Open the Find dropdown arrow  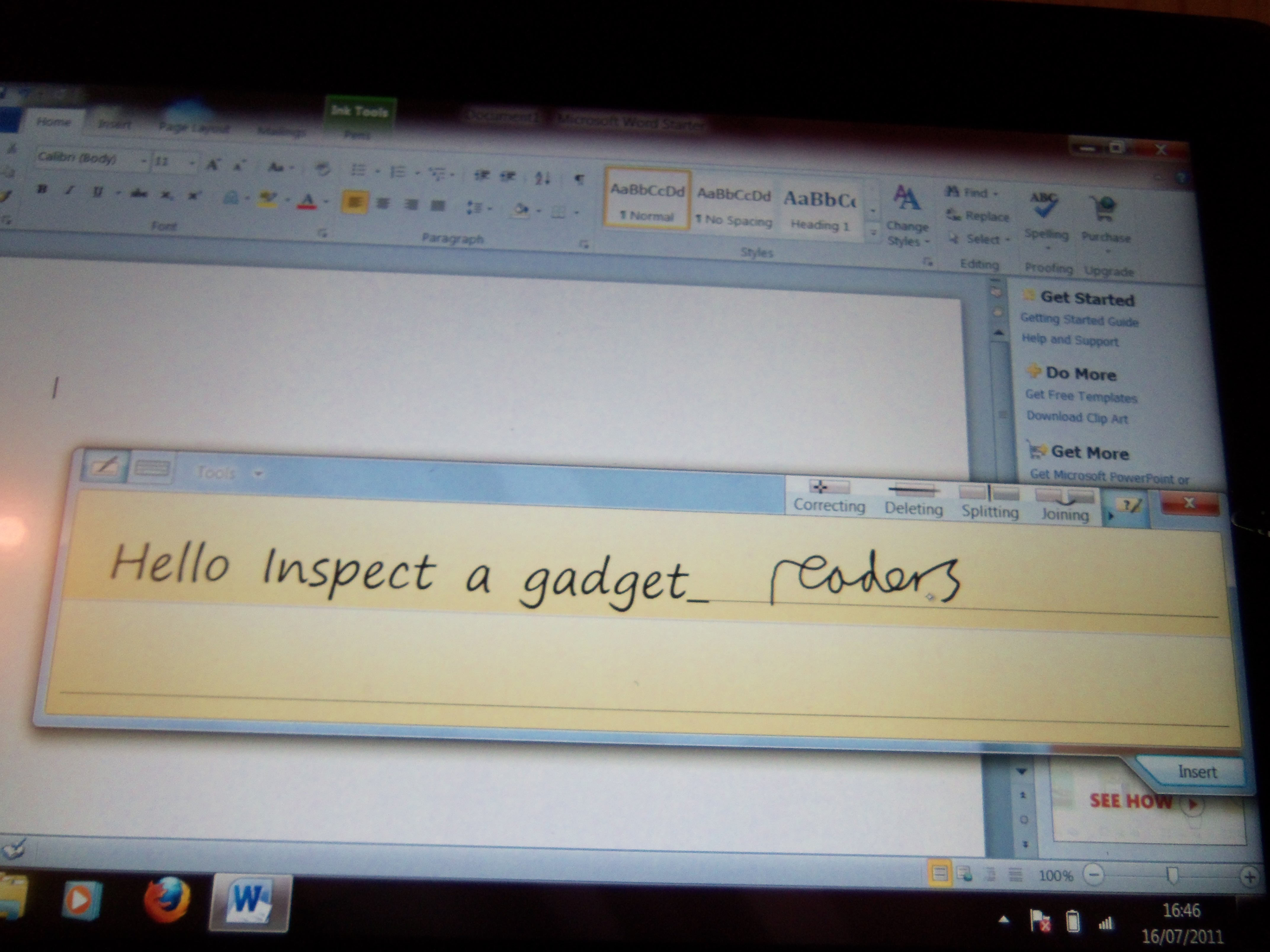(995, 193)
